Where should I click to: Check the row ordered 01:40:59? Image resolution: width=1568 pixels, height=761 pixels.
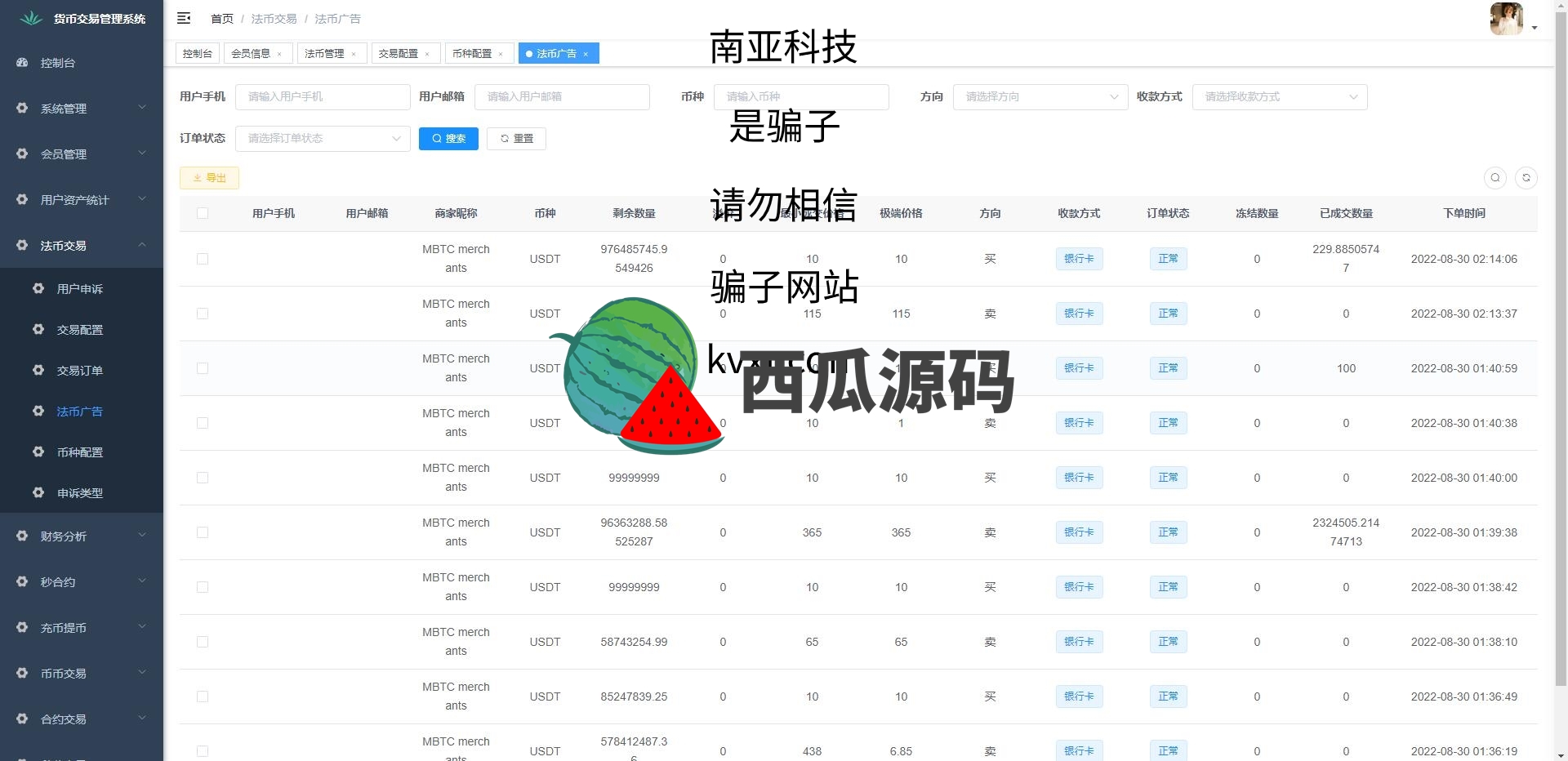203,368
